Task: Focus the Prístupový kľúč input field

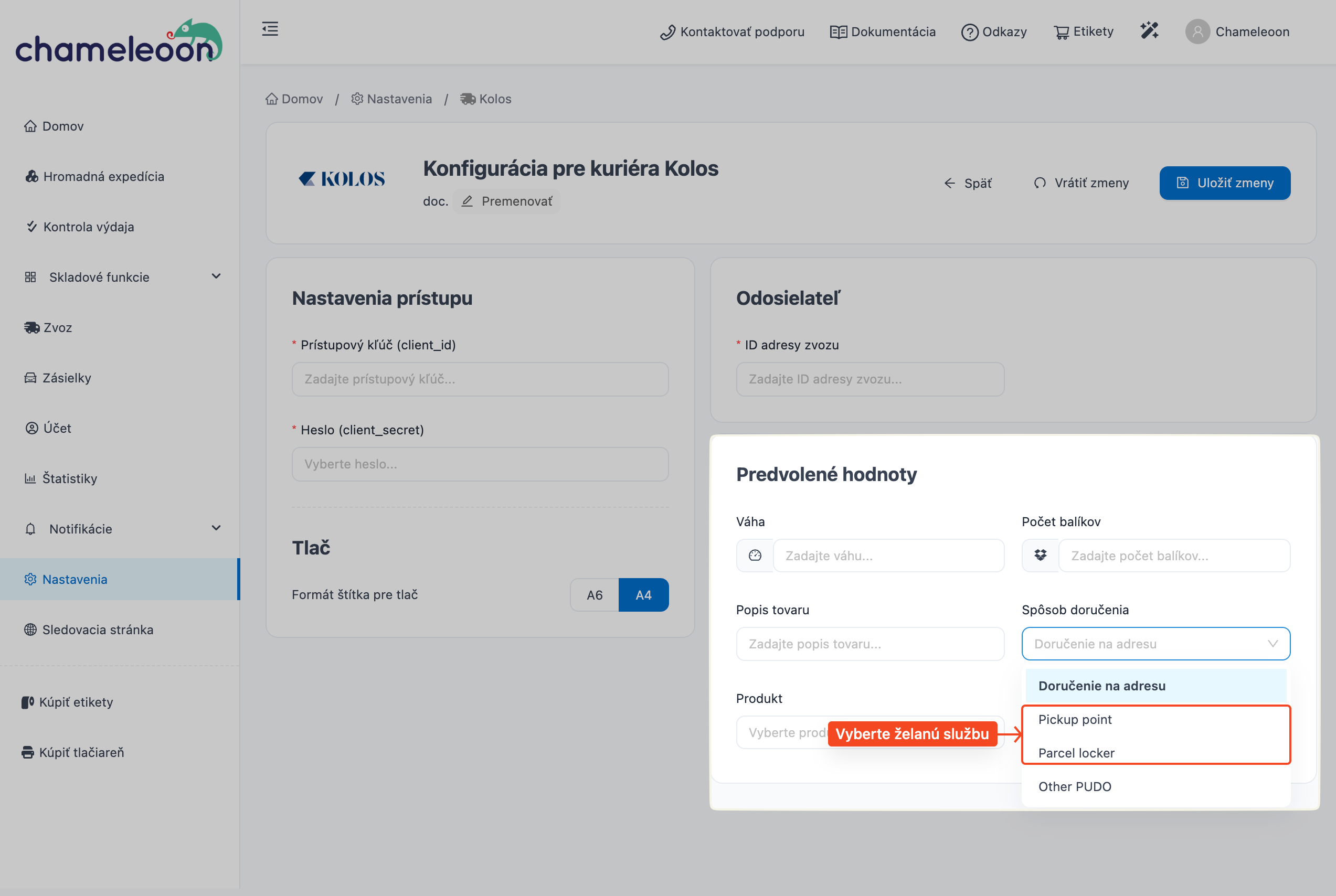Action: pos(480,379)
